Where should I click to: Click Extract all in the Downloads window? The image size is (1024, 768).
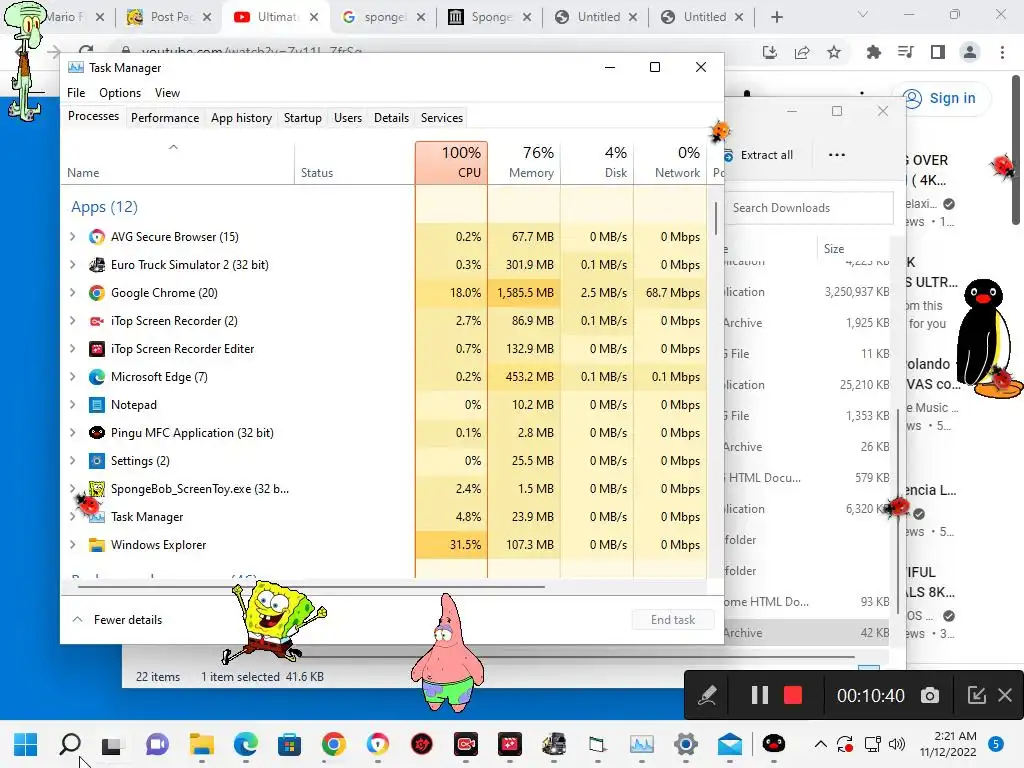758,155
